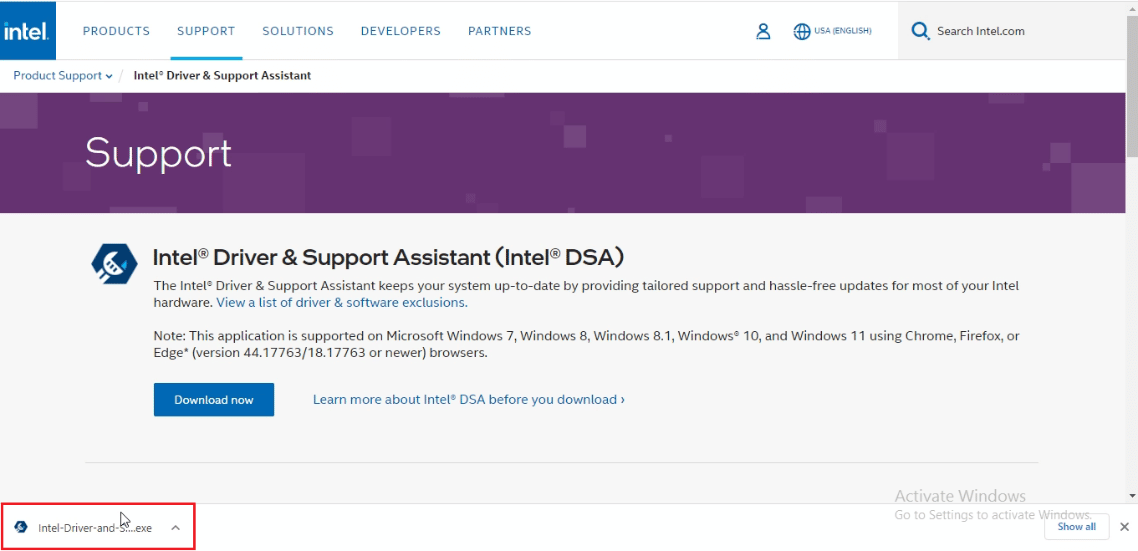Click the search magnifier icon
This screenshot has width=1138, height=551.
[920, 31]
